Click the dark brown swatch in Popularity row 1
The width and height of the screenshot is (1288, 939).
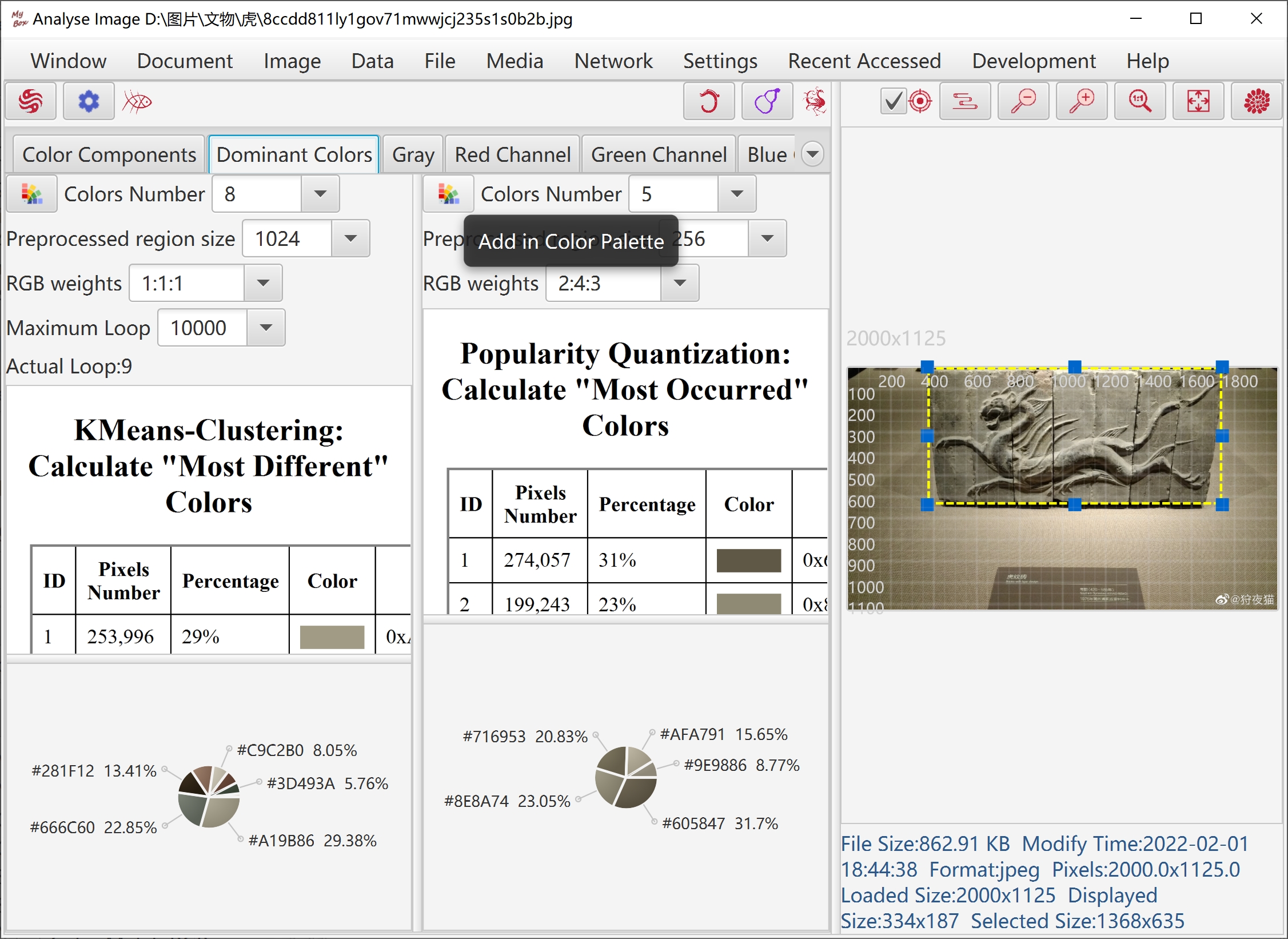[749, 560]
